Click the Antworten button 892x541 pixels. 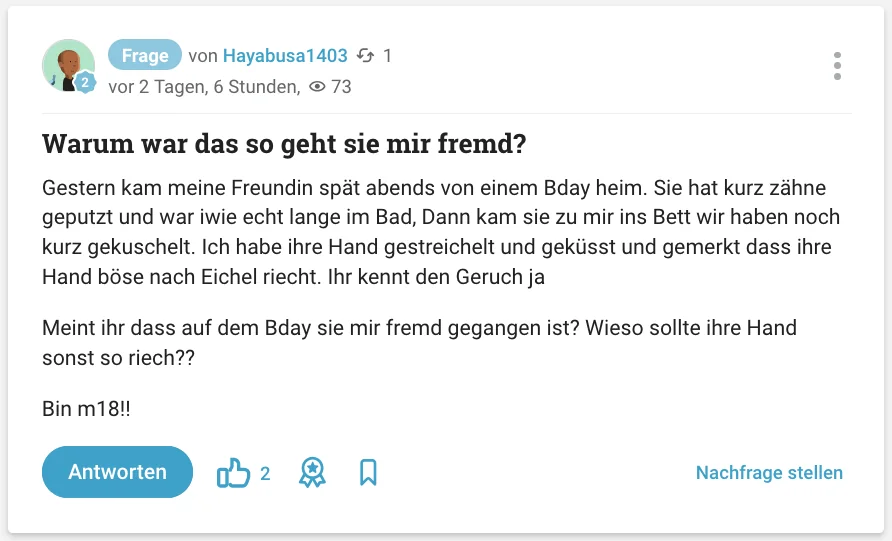pos(117,472)
